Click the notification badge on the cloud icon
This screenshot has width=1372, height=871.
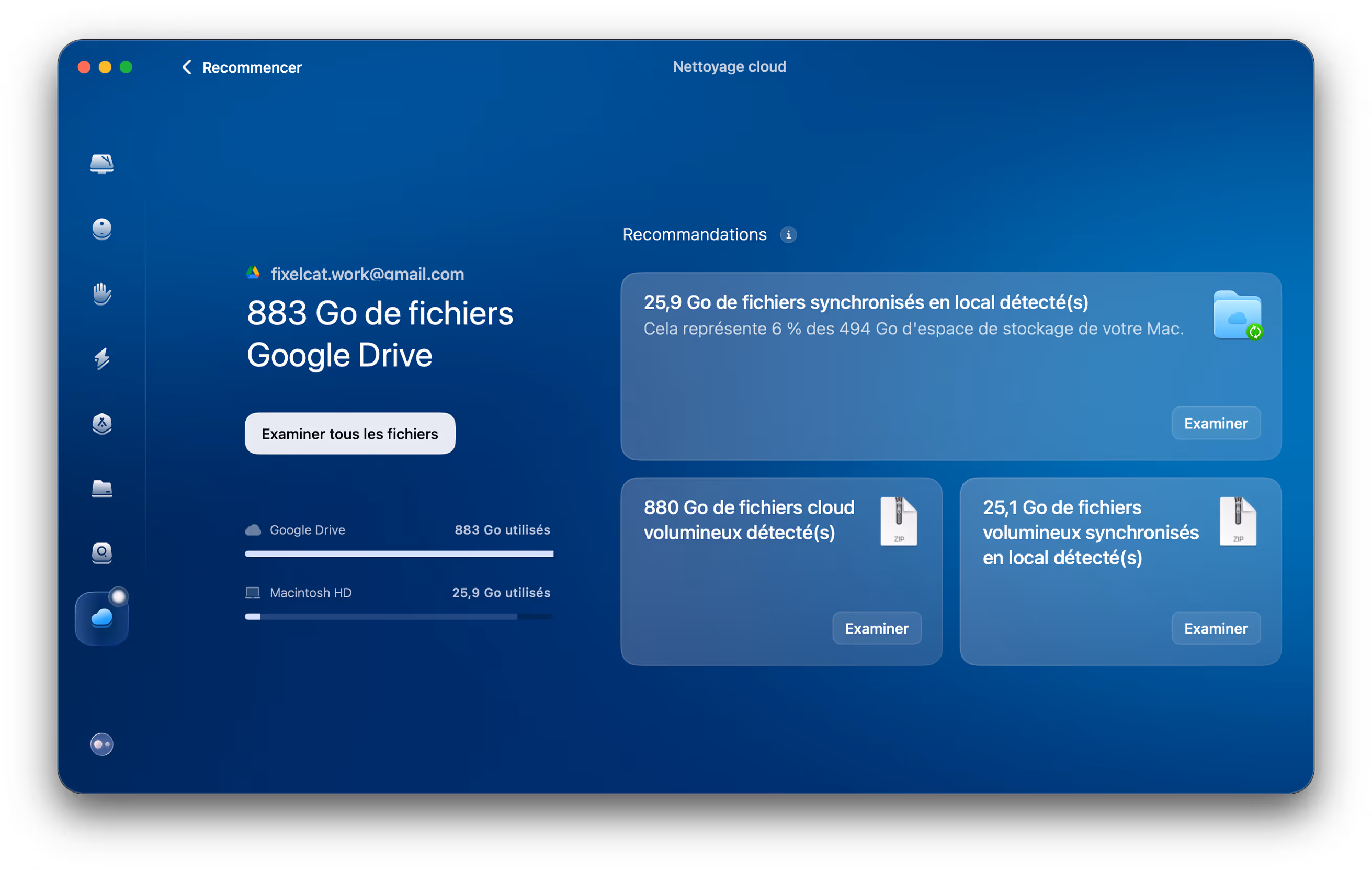(119, 596)
